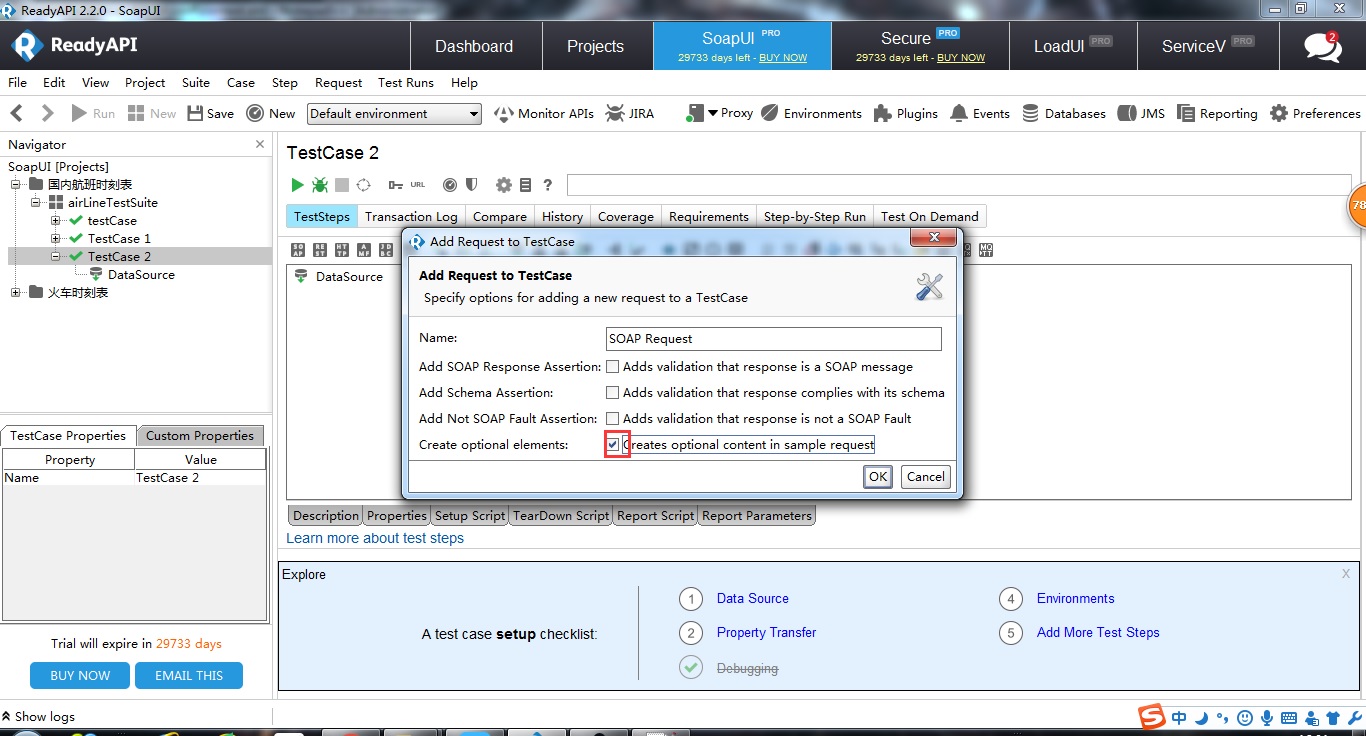The width and height of the screenshot is (1366, 736).
Task: Open JIRA from the toolbar
Action: (629, 114)
